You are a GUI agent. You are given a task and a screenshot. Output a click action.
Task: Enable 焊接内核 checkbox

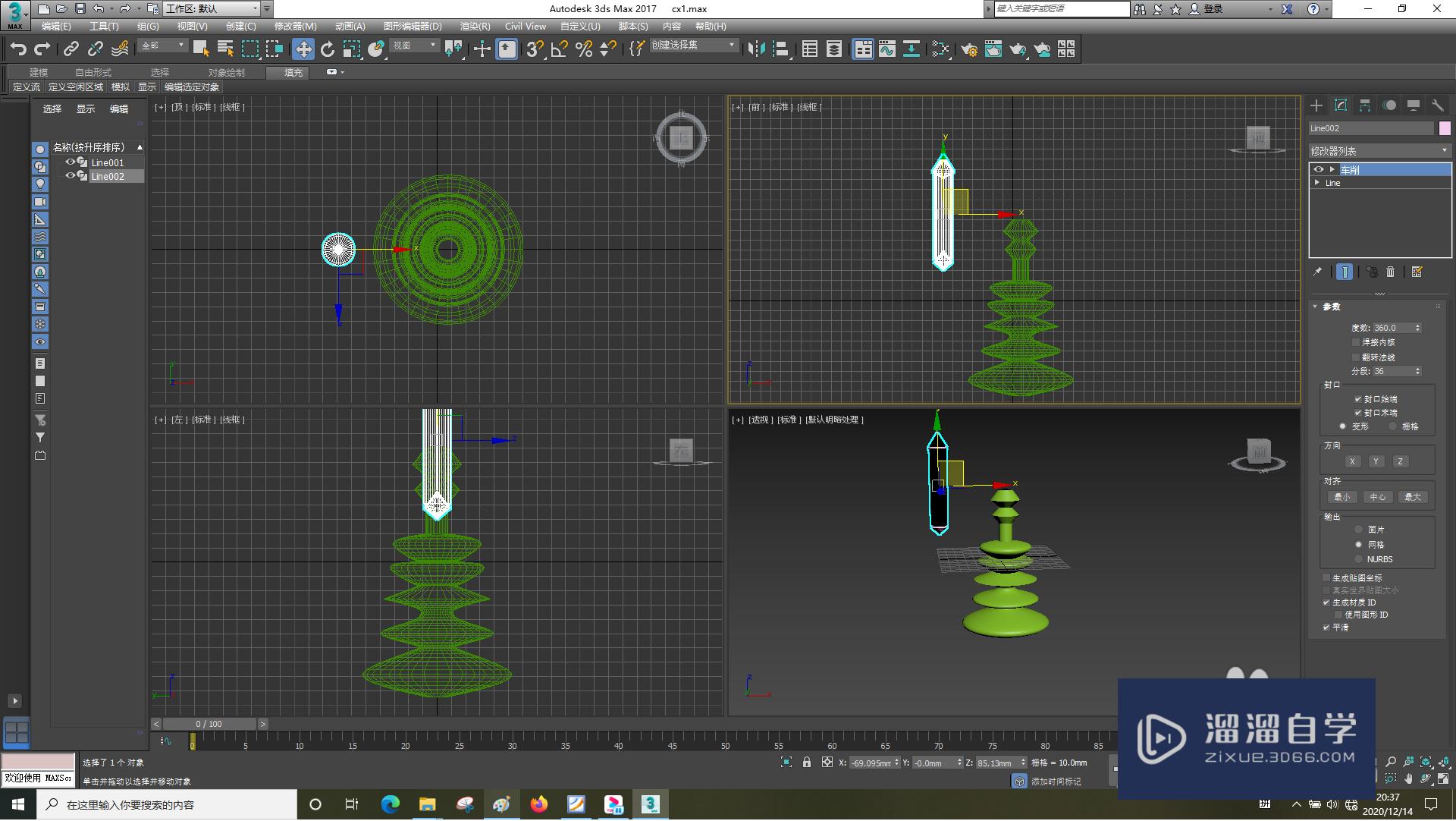[1356, 342]
